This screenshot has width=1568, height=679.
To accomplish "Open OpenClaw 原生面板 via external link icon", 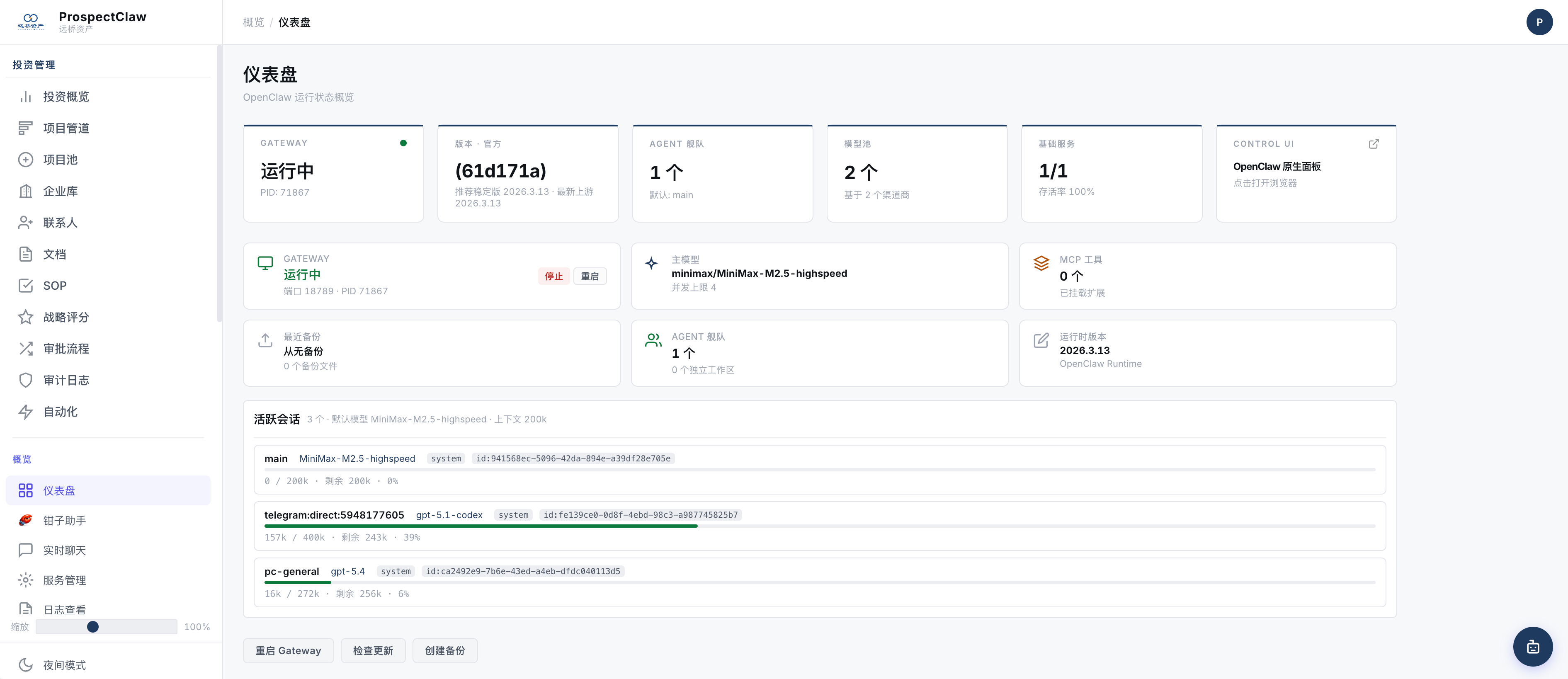I will pyautogui.click(x=1374, y=143).
